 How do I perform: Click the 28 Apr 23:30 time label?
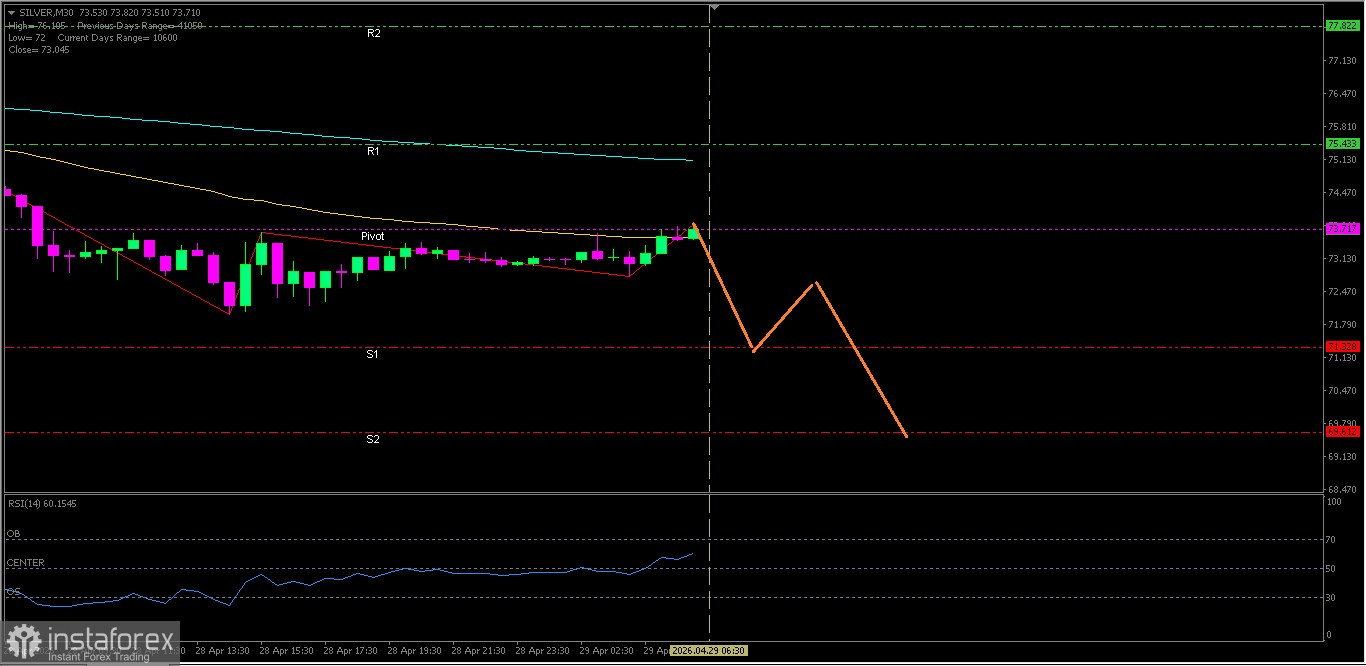point(542,650)
